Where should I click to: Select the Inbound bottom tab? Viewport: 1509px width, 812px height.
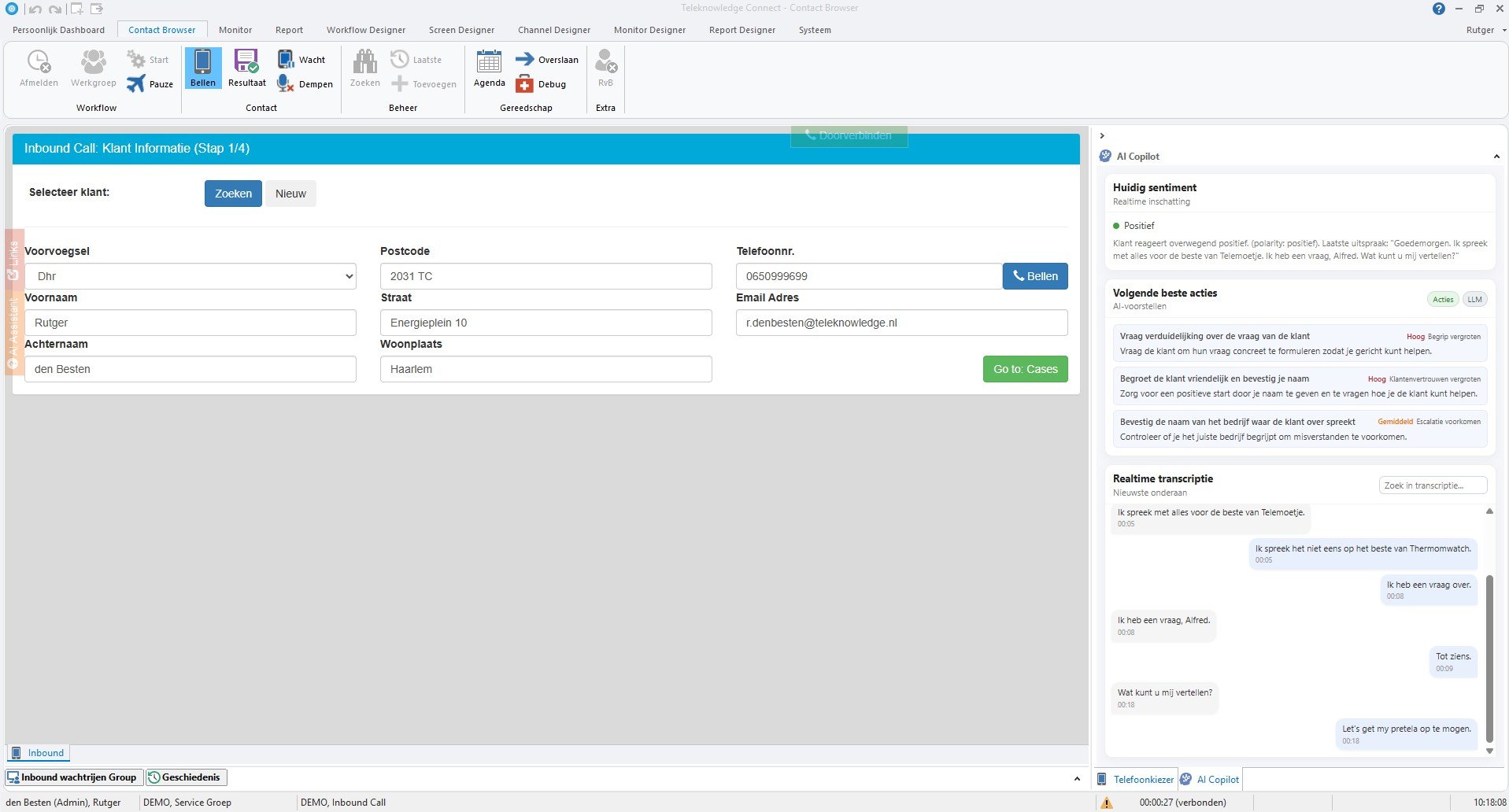pos(38,753)
